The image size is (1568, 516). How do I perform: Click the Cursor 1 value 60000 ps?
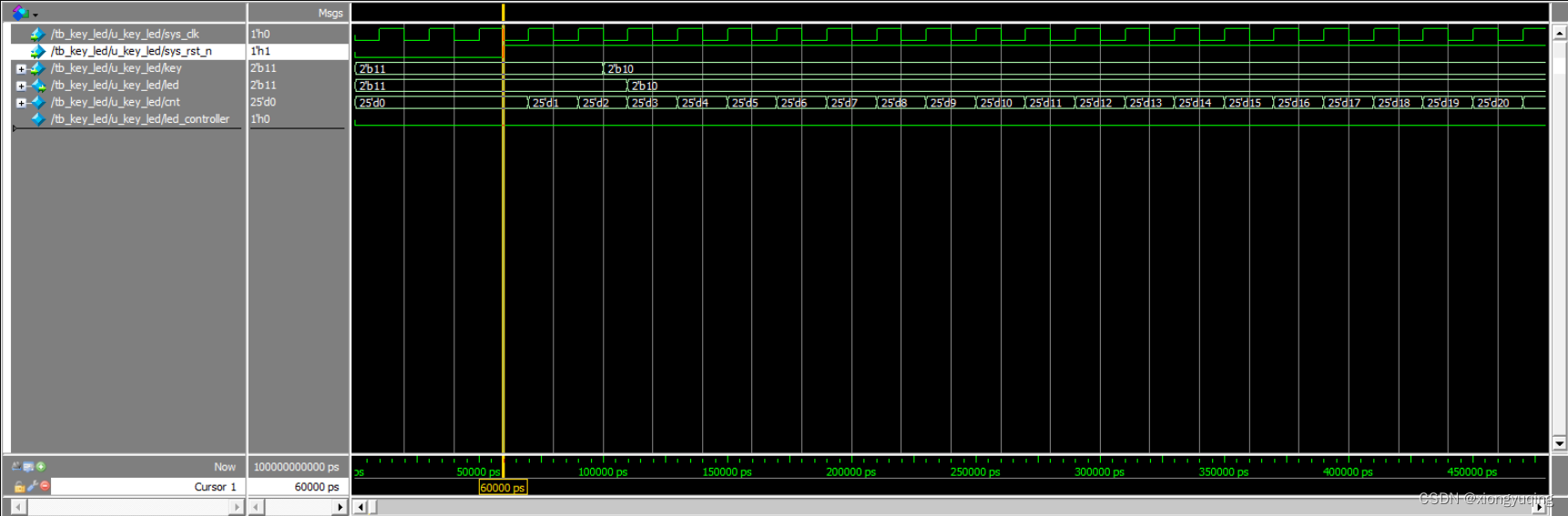[317, 487]
